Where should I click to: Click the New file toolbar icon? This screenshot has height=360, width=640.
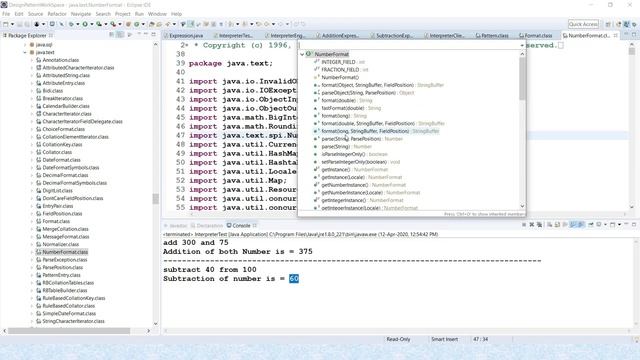[x=6, y=24]
